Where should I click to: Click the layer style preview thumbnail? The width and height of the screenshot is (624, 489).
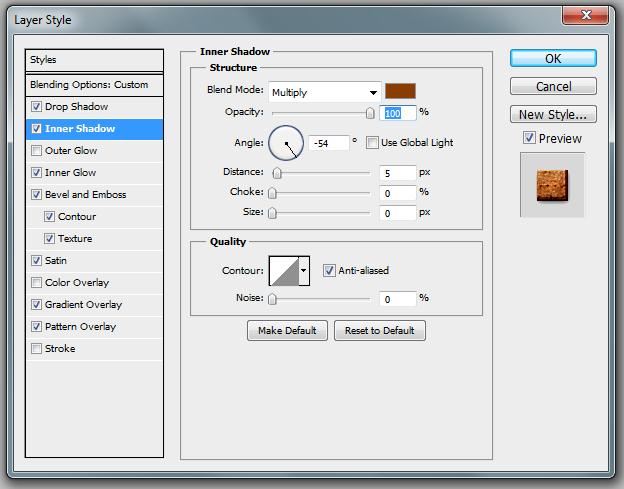point(552,185)
